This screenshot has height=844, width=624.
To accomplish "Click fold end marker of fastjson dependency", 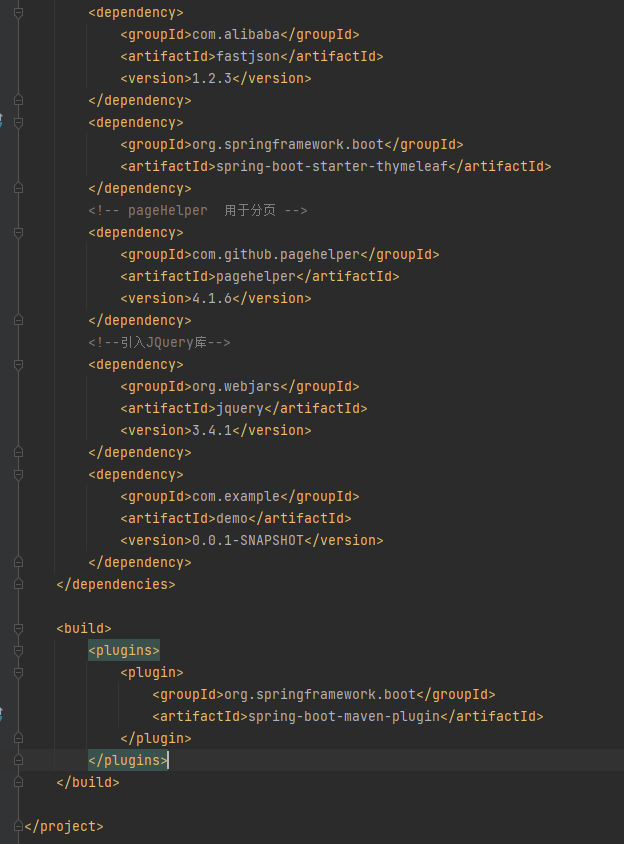I will (18, 101).
